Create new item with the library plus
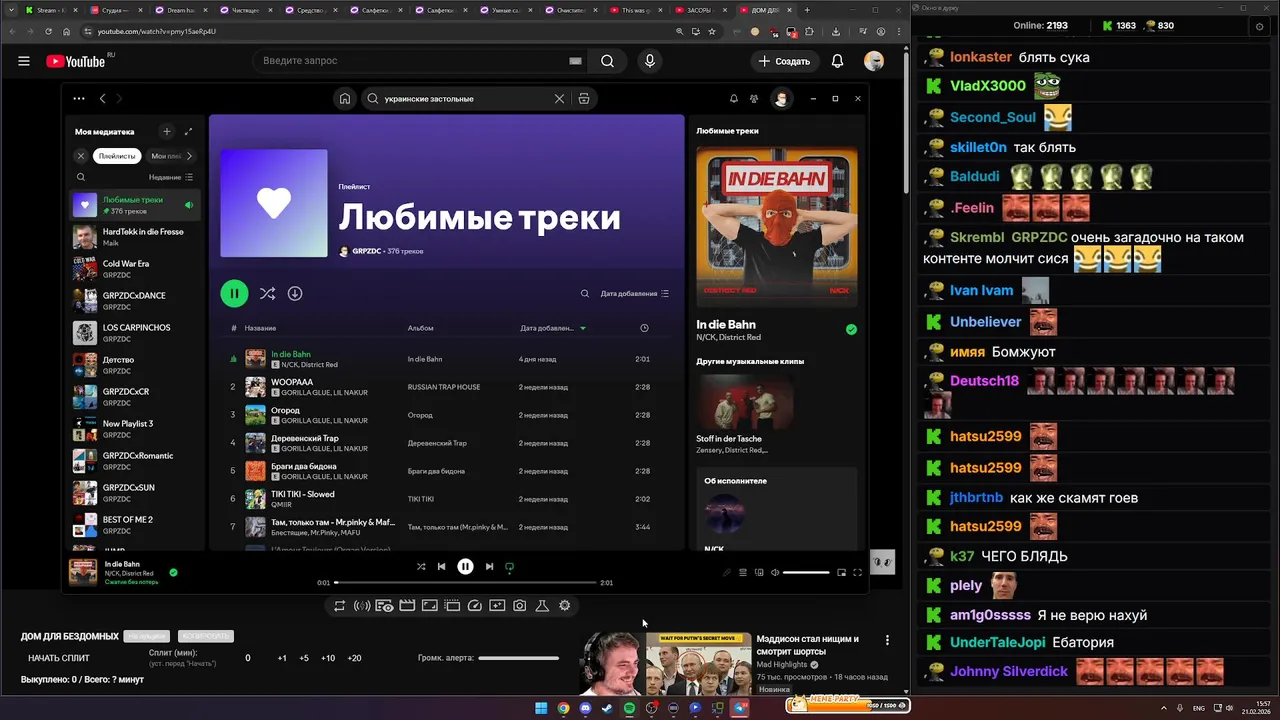Image resolution: width=1280 pixels, height=720 pixels. 167,131
